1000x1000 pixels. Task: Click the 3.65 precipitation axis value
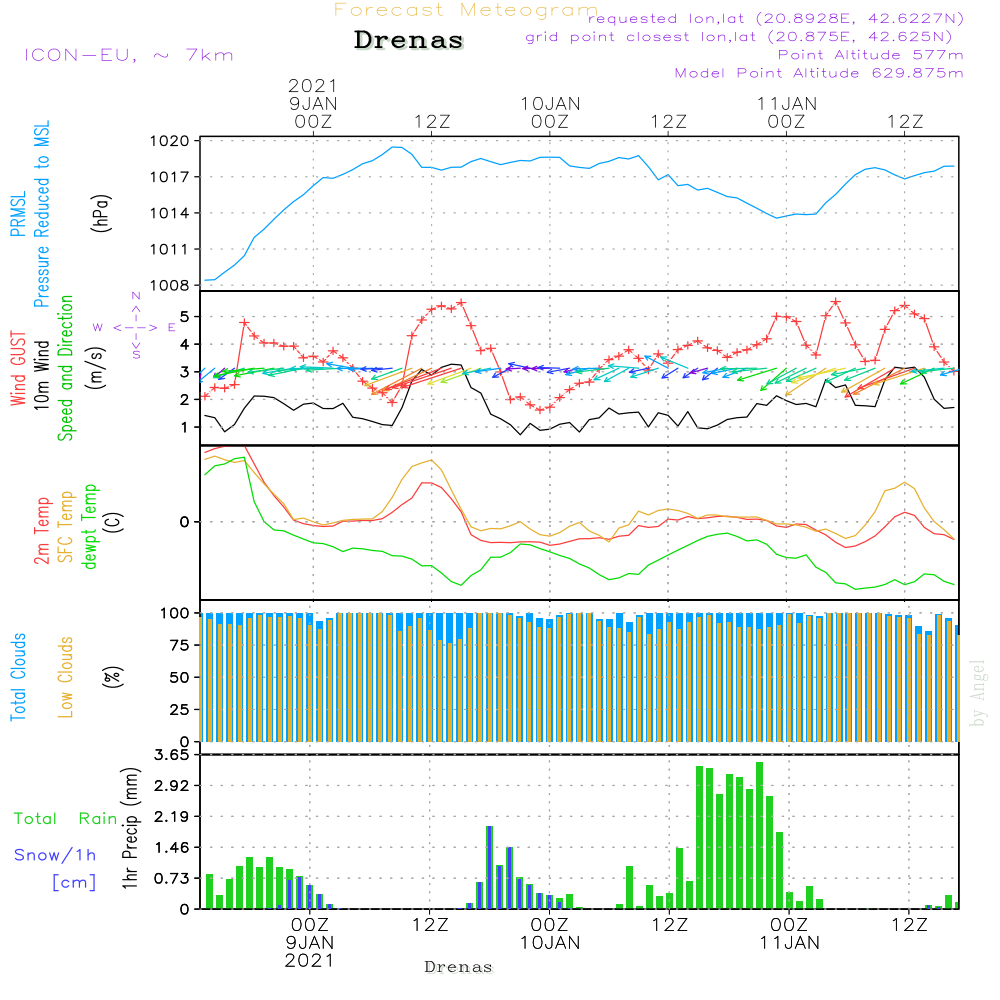point(172,754)
